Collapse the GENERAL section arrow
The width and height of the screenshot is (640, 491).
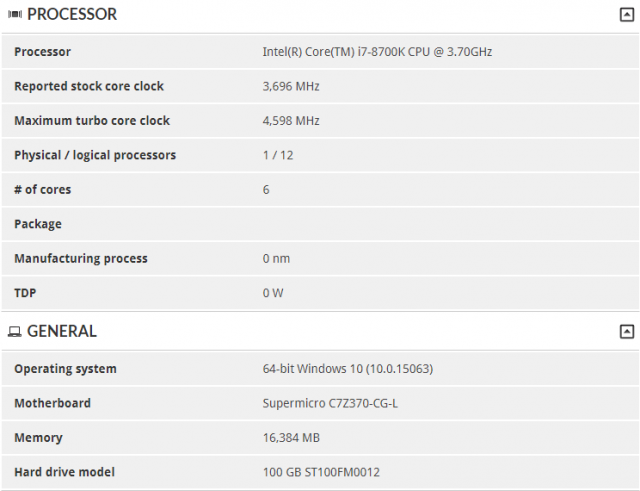click(626, 331)
